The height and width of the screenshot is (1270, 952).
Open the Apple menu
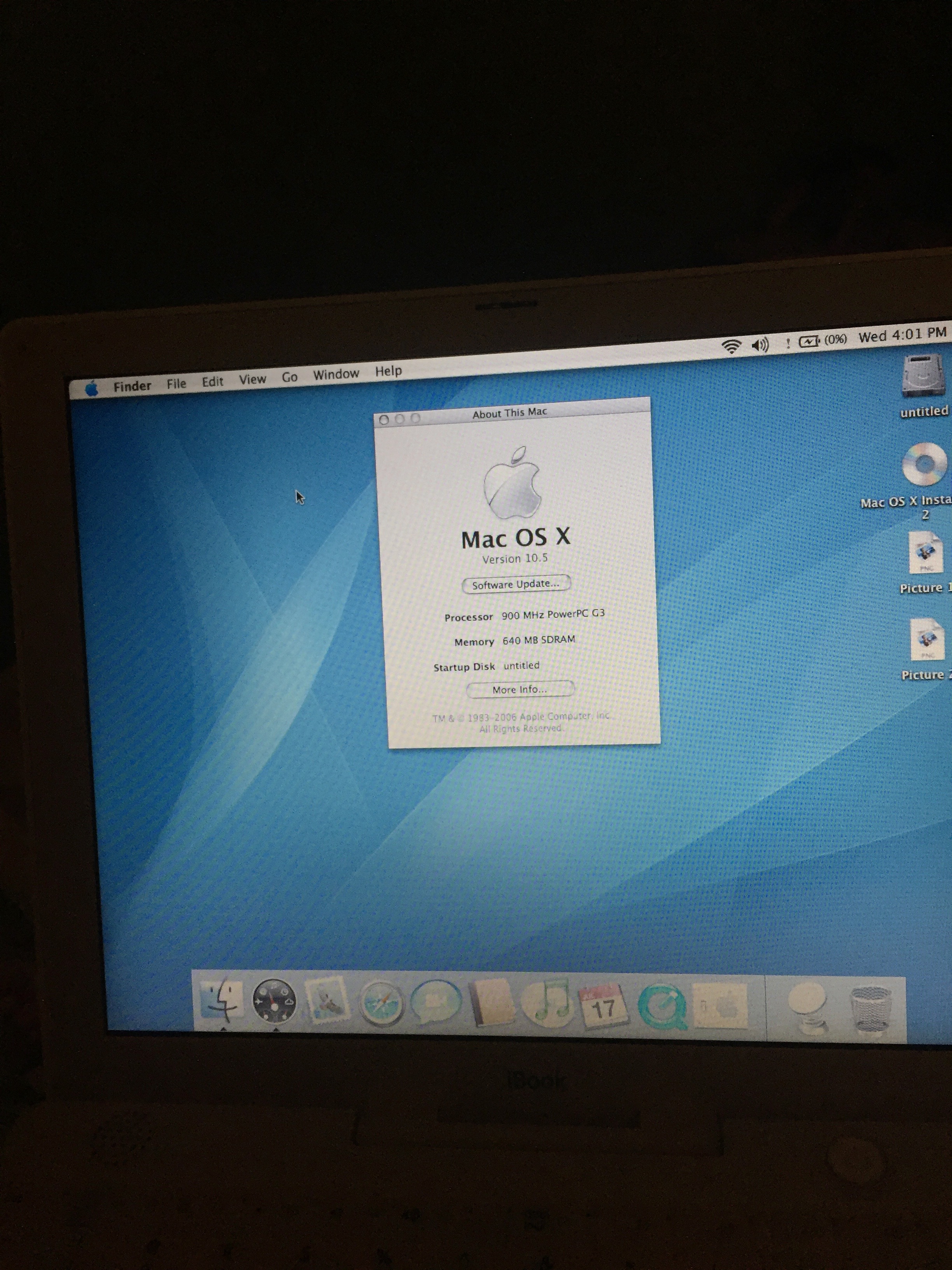click(91, 389)
